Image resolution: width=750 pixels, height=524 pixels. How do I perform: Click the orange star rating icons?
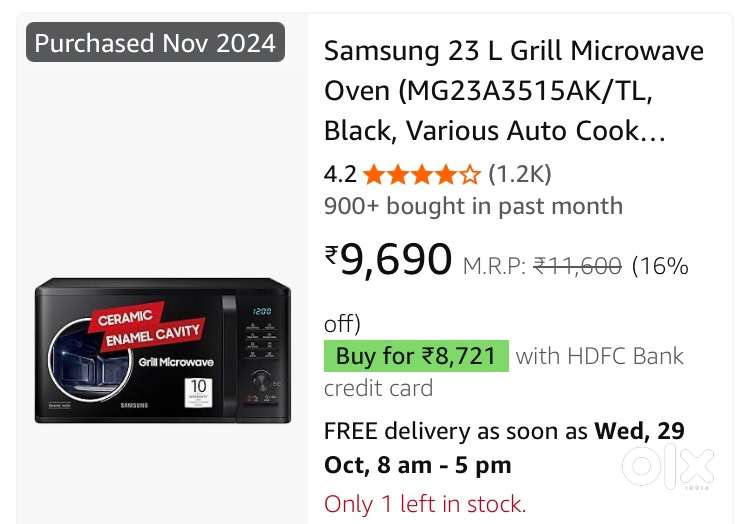click(x=421, y=175)
